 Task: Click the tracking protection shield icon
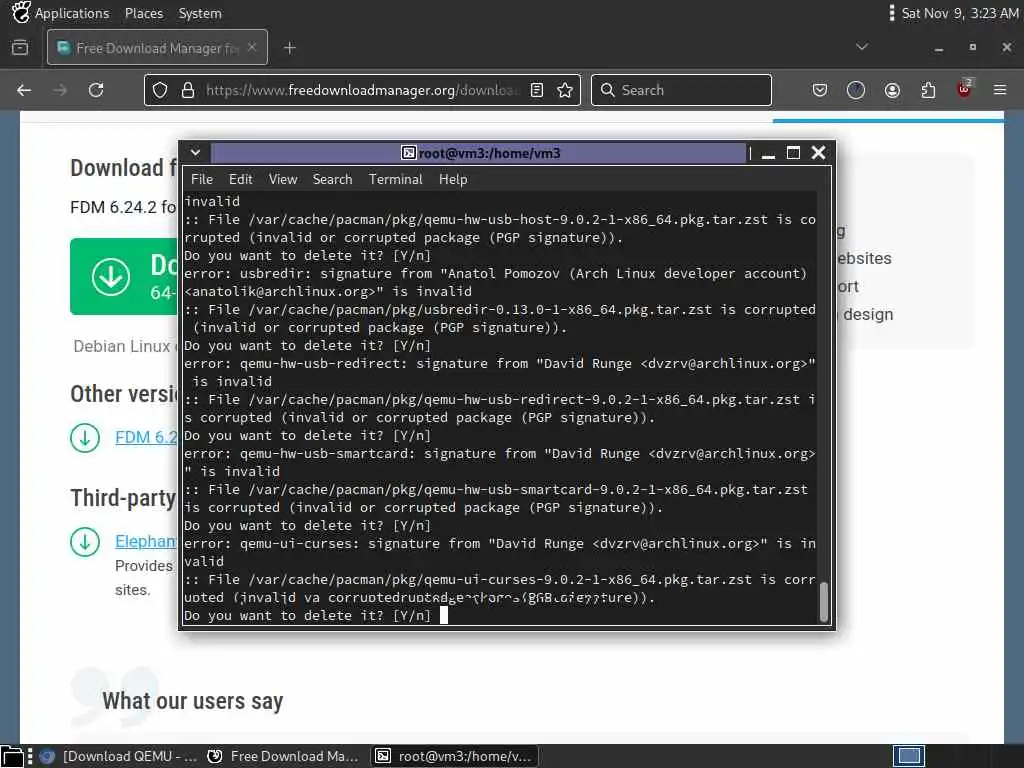[x=160, y=90]
